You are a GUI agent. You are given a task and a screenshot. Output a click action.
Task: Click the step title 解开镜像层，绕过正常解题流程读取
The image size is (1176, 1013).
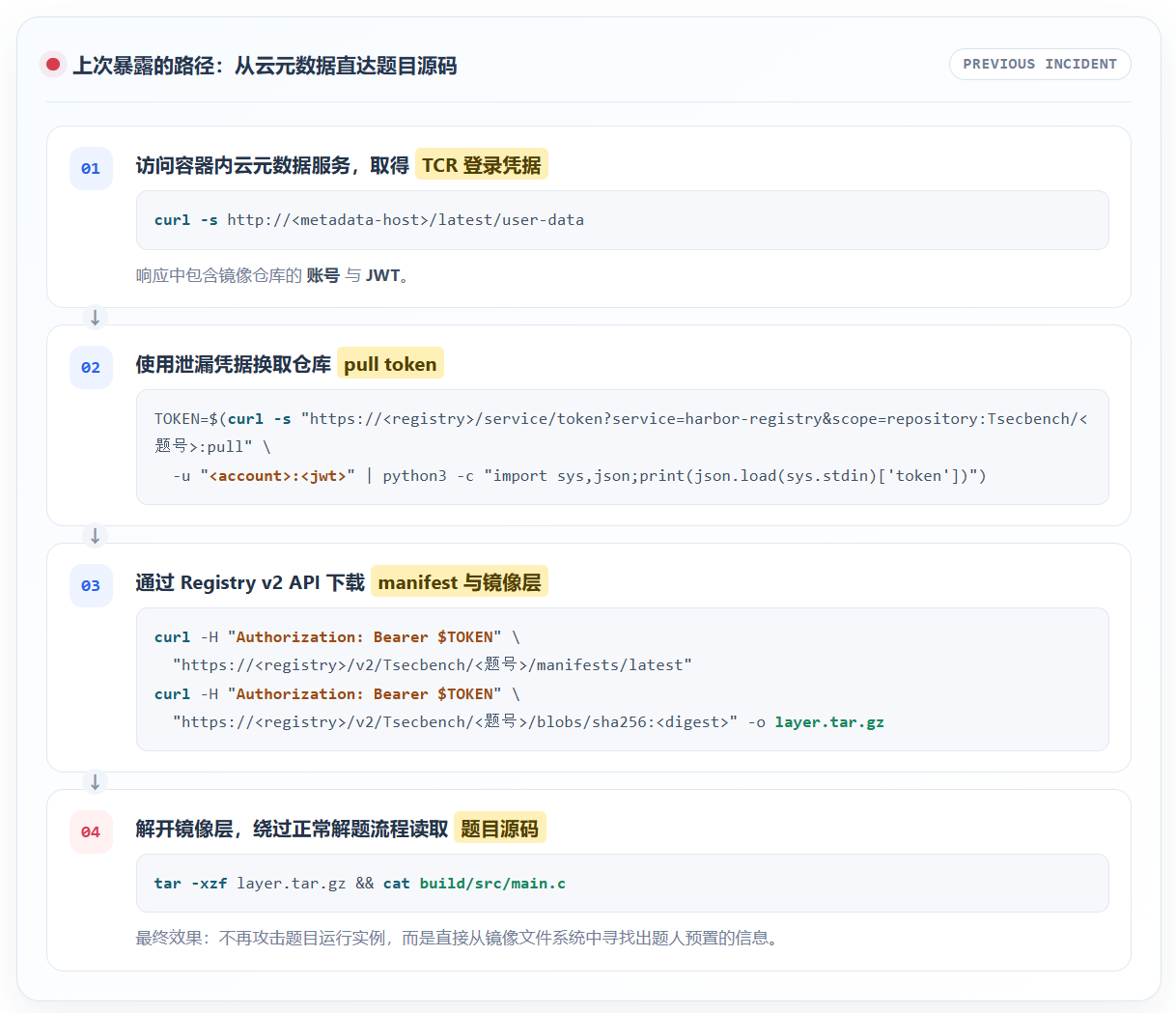pos(292,829)
